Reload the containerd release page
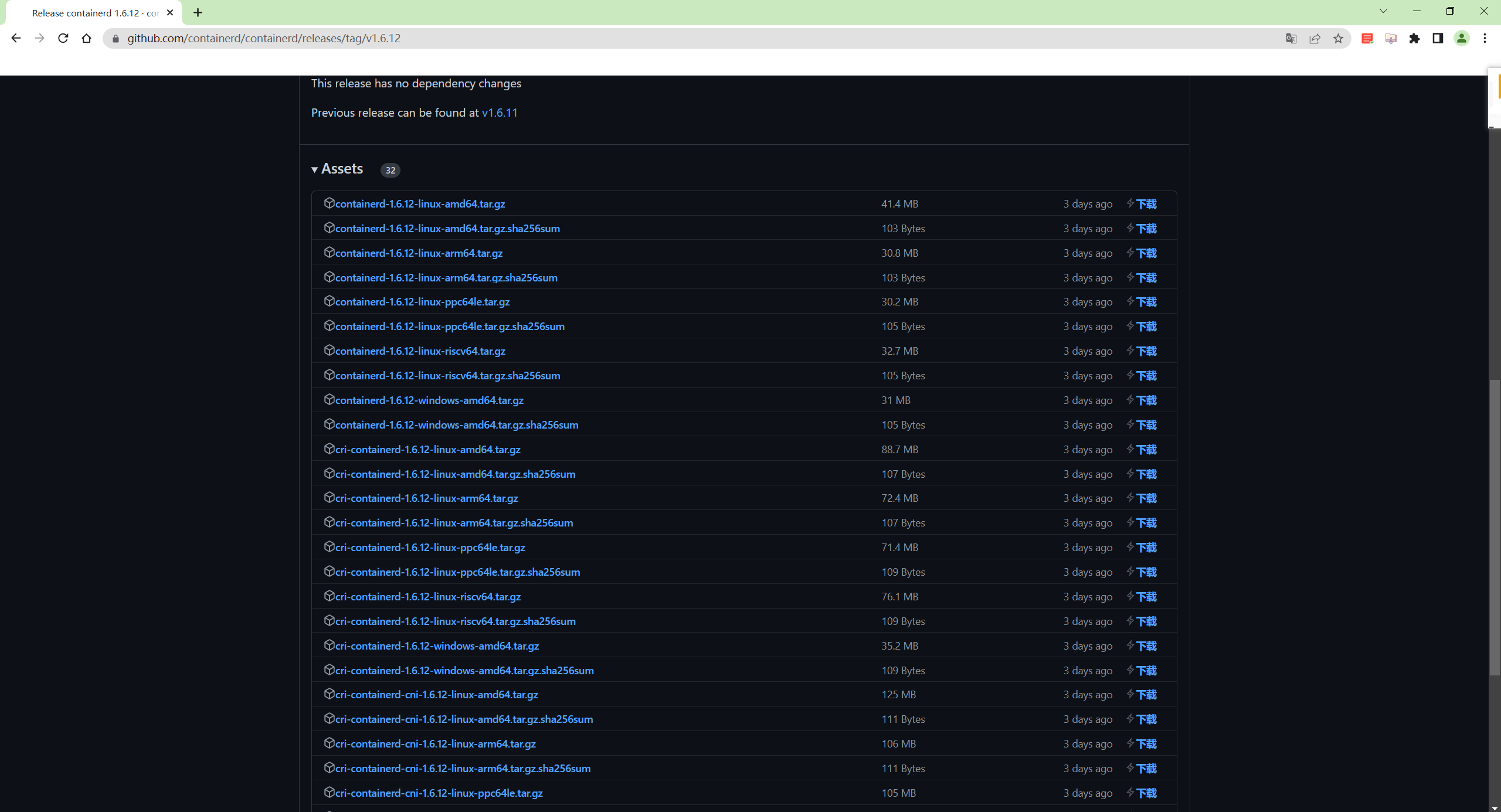The image size is (1501, 812). (x=63, y=38)
